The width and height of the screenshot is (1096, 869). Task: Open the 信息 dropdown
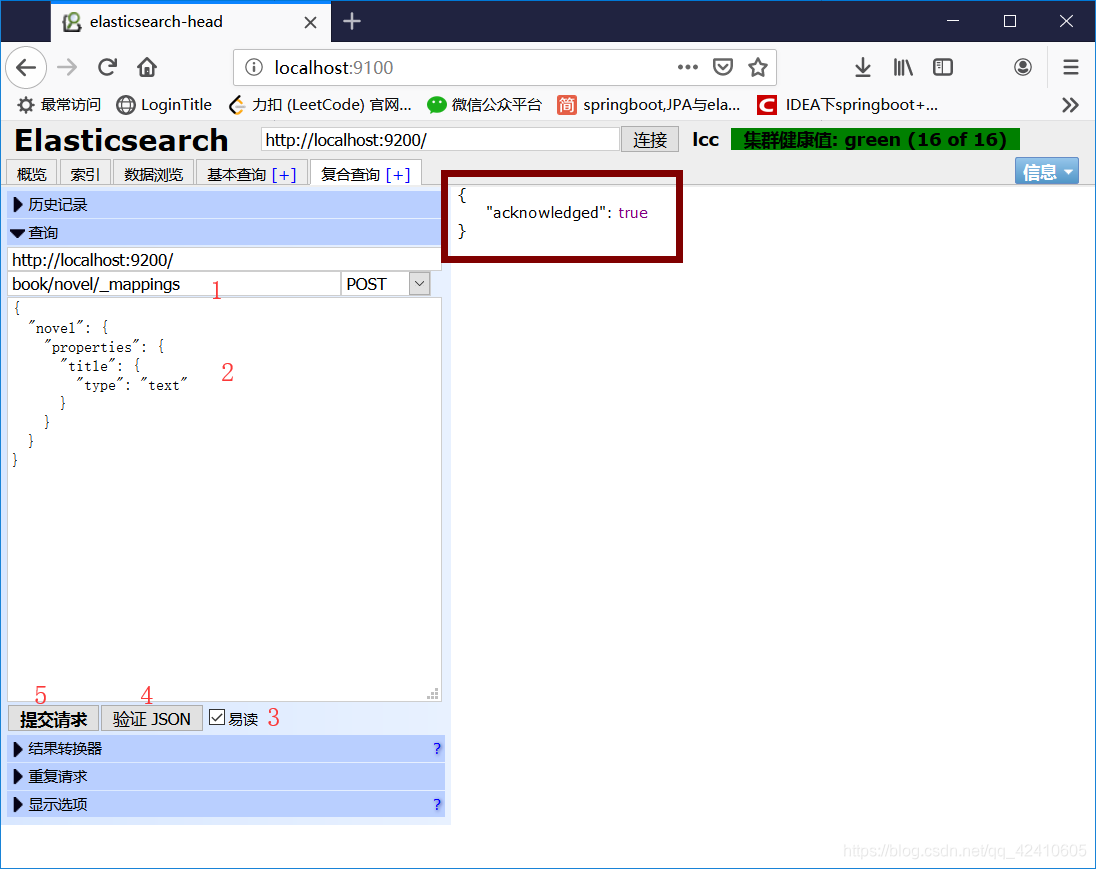[x=1046, y=171]
